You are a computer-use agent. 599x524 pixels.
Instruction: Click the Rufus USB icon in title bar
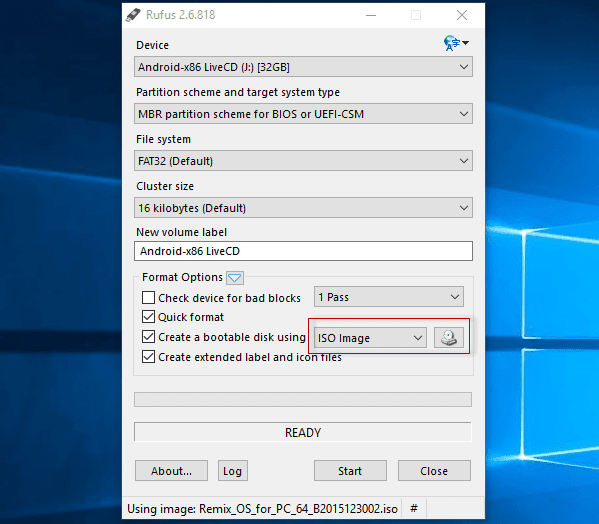click(133, 15)
